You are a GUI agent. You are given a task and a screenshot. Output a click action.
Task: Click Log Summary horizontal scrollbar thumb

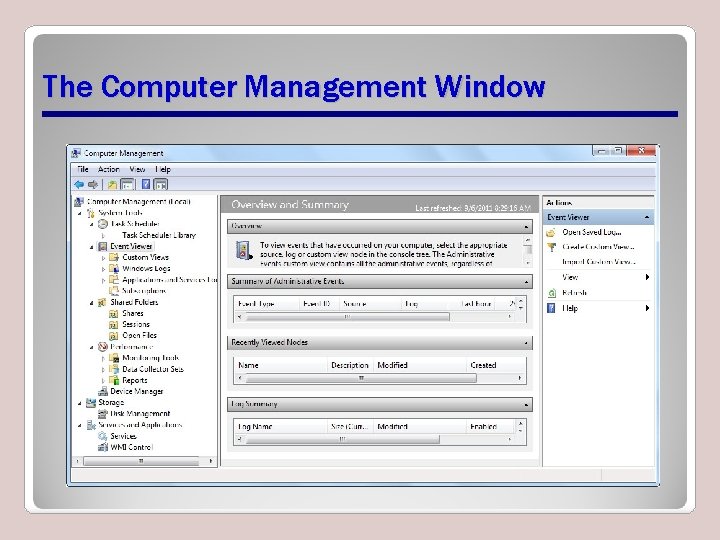coord(342,439)
